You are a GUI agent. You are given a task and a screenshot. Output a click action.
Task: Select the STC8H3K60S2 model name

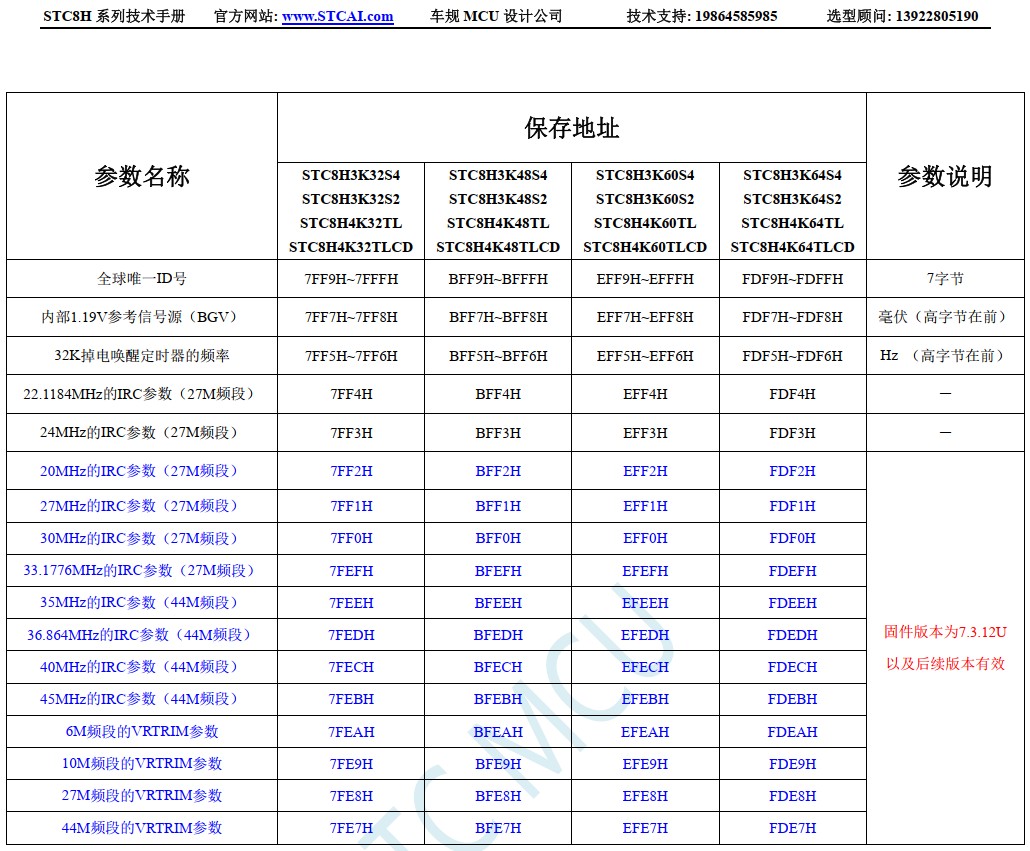645,199
